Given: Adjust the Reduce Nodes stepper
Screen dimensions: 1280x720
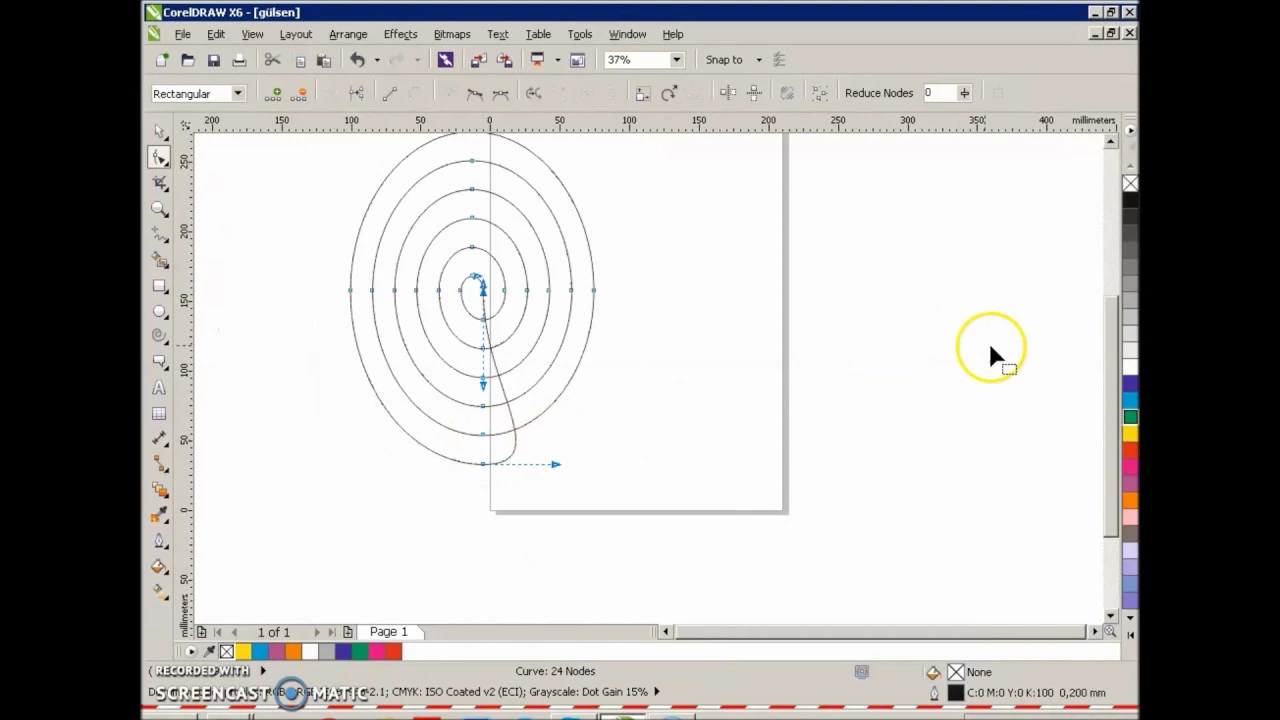Looking at the screenshot, I should (964, 93).
